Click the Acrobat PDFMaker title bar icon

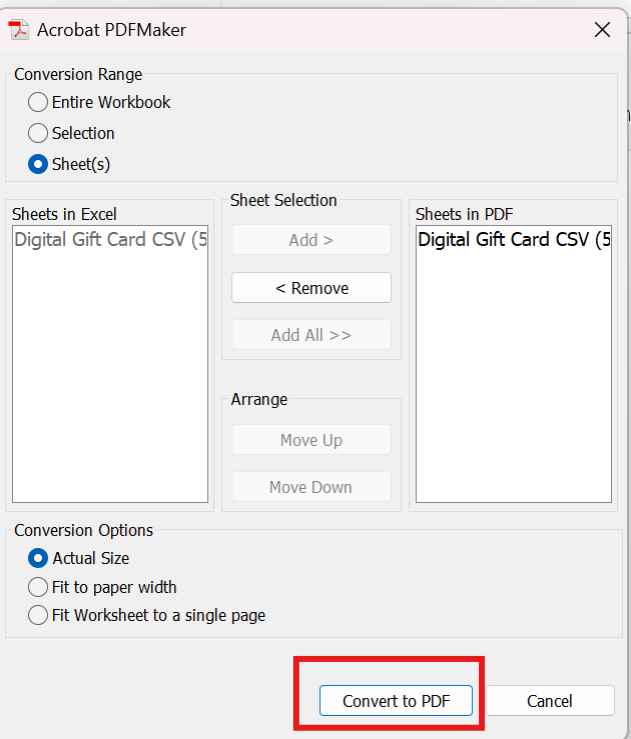[x=19, y=29]
